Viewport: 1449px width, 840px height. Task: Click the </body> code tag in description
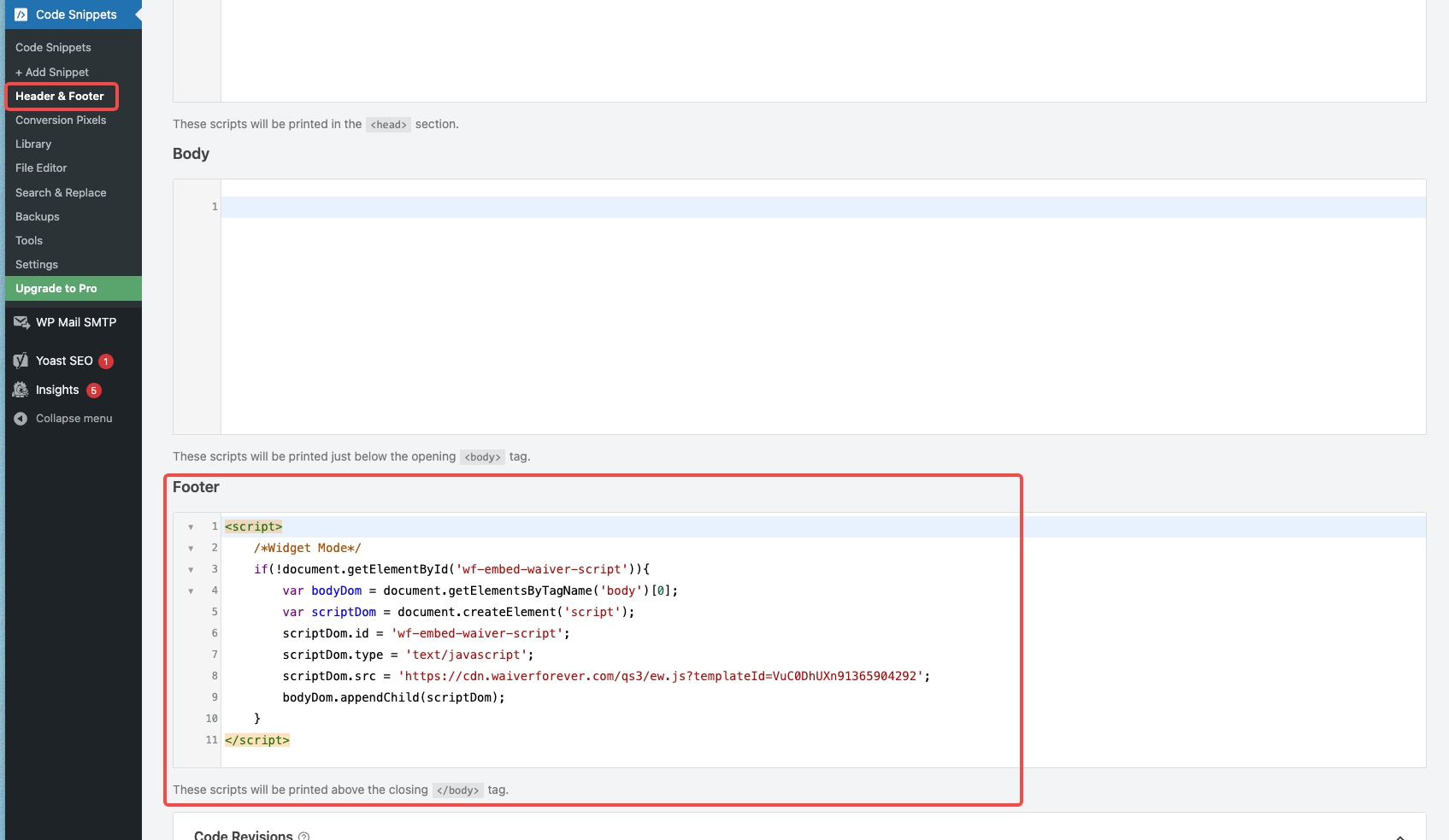tap(458, 790)
